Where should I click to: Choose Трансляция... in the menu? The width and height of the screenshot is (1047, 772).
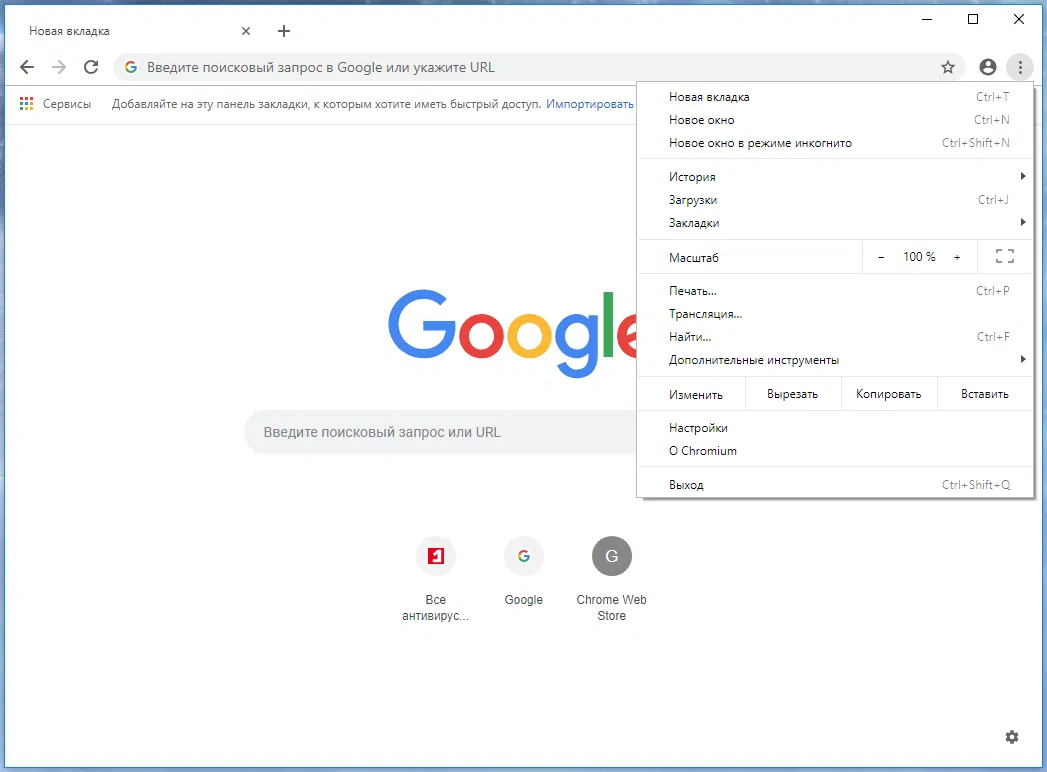click(x=835, y=314)
